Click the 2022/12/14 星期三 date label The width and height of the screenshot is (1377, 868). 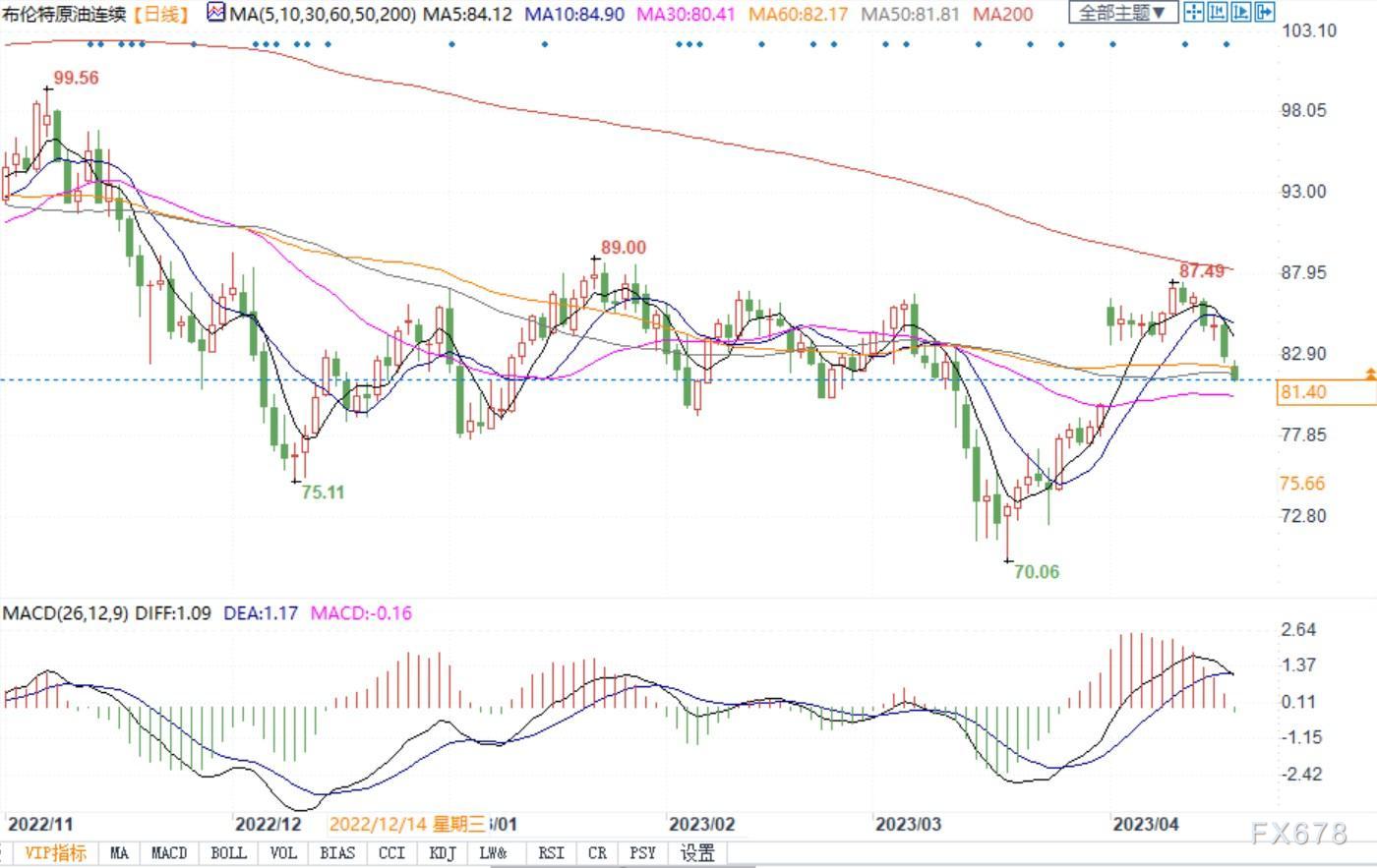pos(407,824)
